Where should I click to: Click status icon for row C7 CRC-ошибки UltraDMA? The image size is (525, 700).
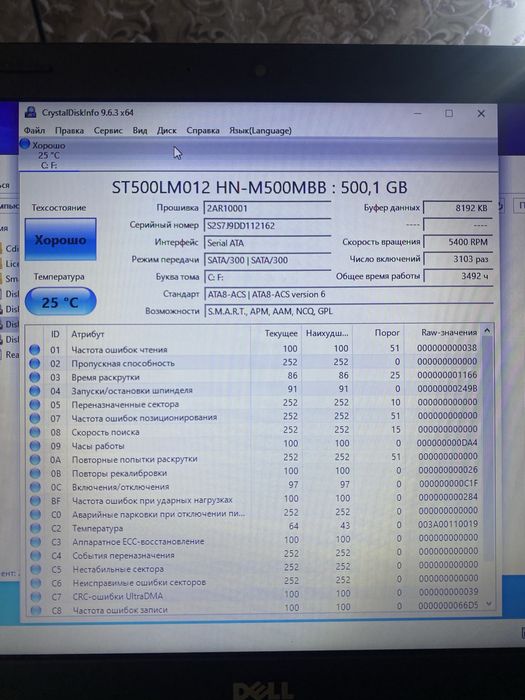pyautogui.click(x=36, y=597)
